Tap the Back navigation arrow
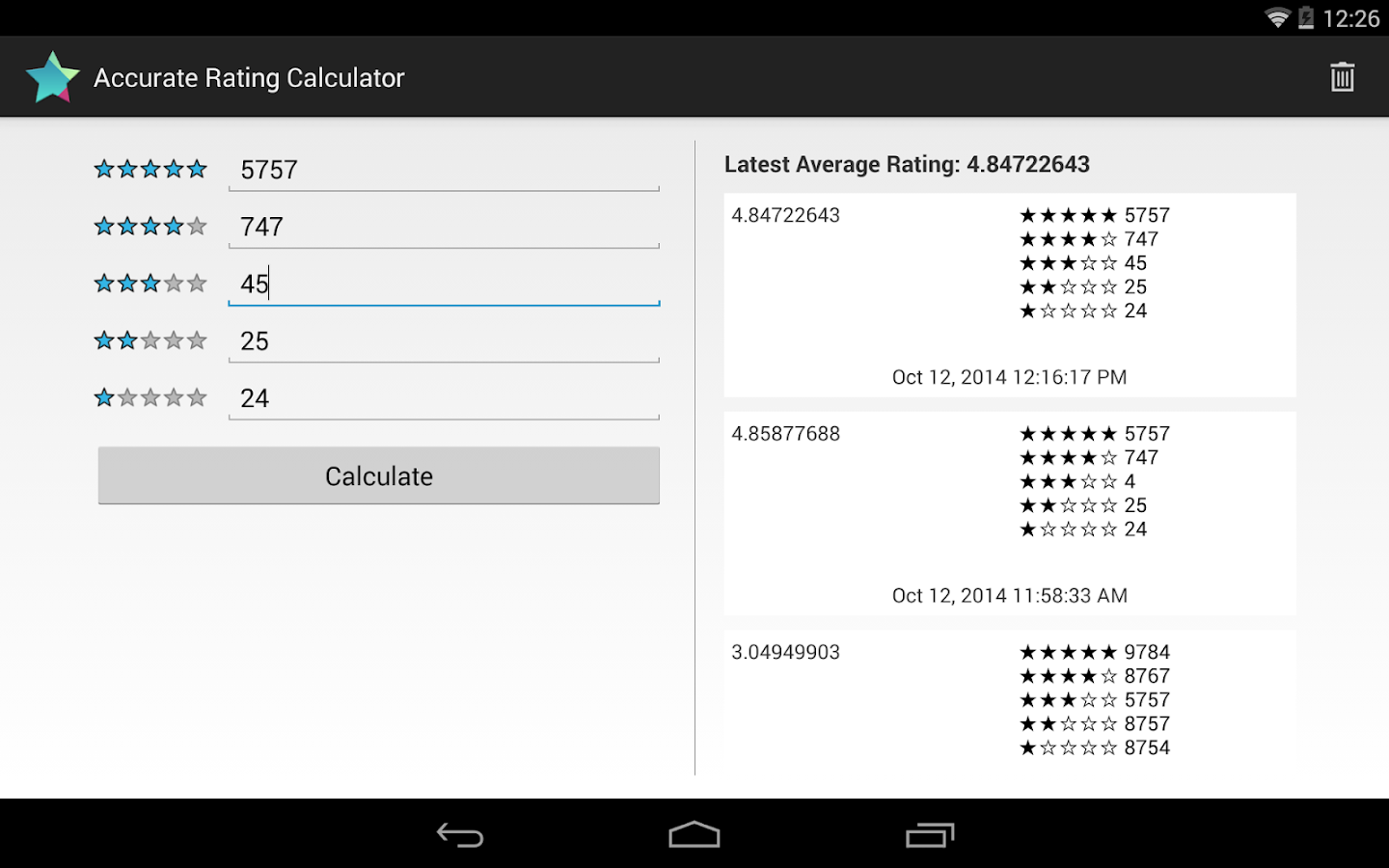Viewport: 1389px width, 868px height. tap(460, 834)
